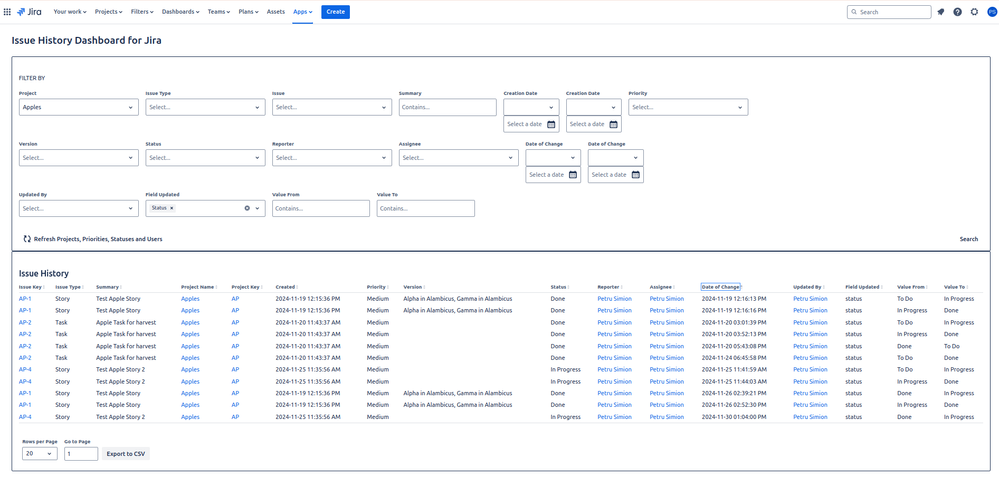
Task: Sort by Created column header
Action: (x=287, y=287)
